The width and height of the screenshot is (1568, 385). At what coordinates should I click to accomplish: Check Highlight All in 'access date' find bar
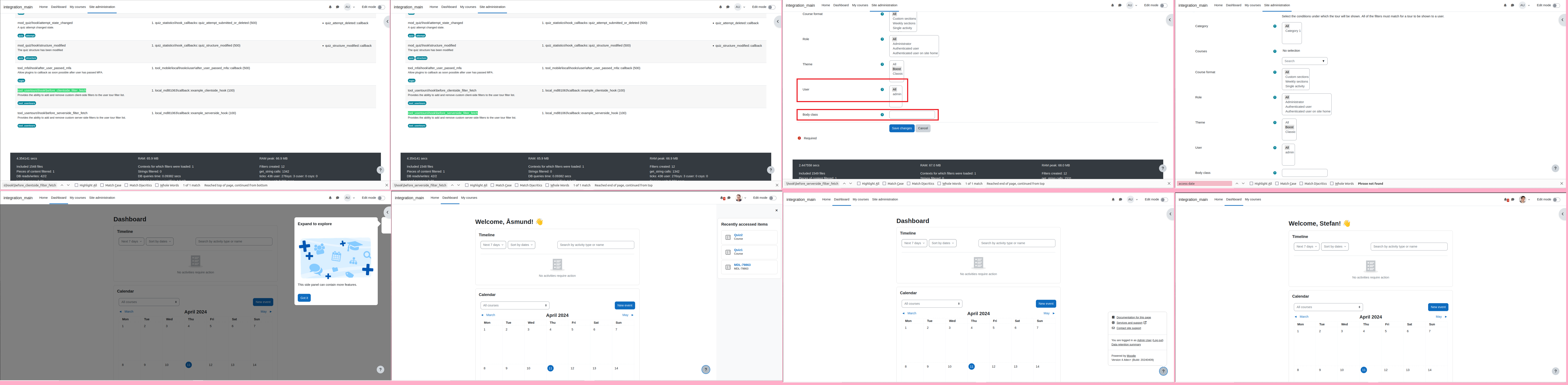pyautogui.click(x=1251, y=184)
